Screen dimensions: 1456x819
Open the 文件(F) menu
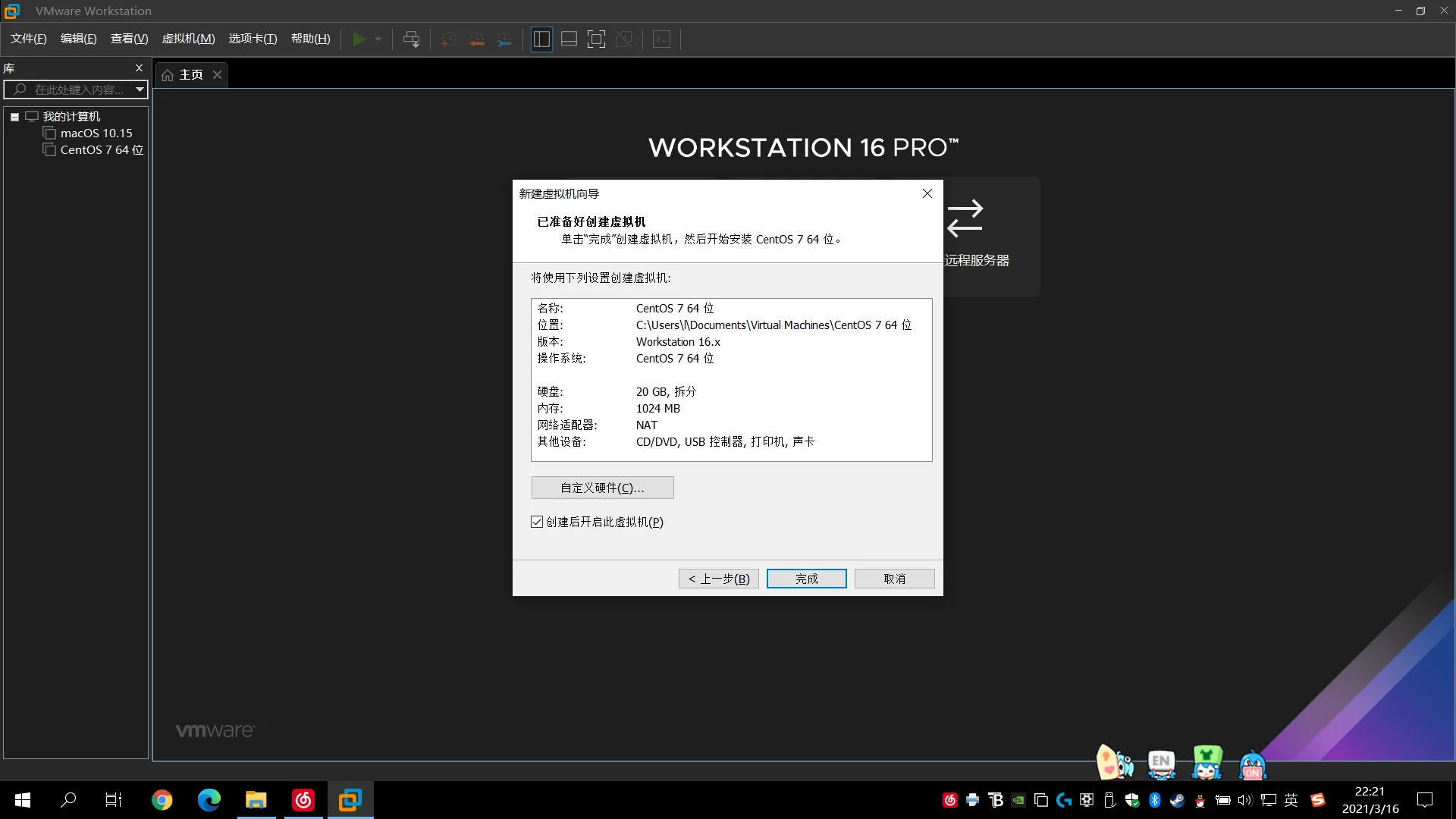pyautogui.click(x=29, y=39)
